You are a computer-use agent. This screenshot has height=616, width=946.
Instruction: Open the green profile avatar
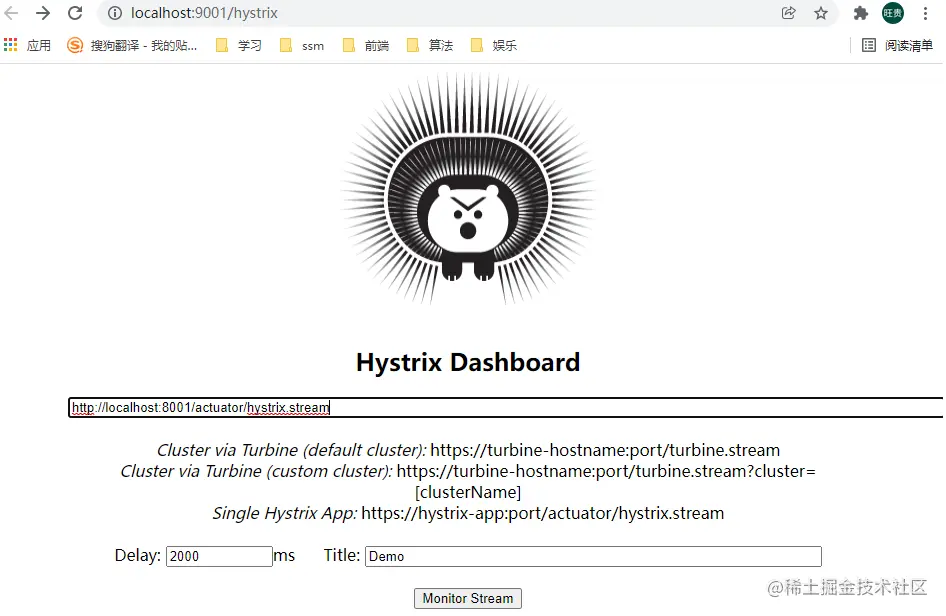click(x=893, y=13)
